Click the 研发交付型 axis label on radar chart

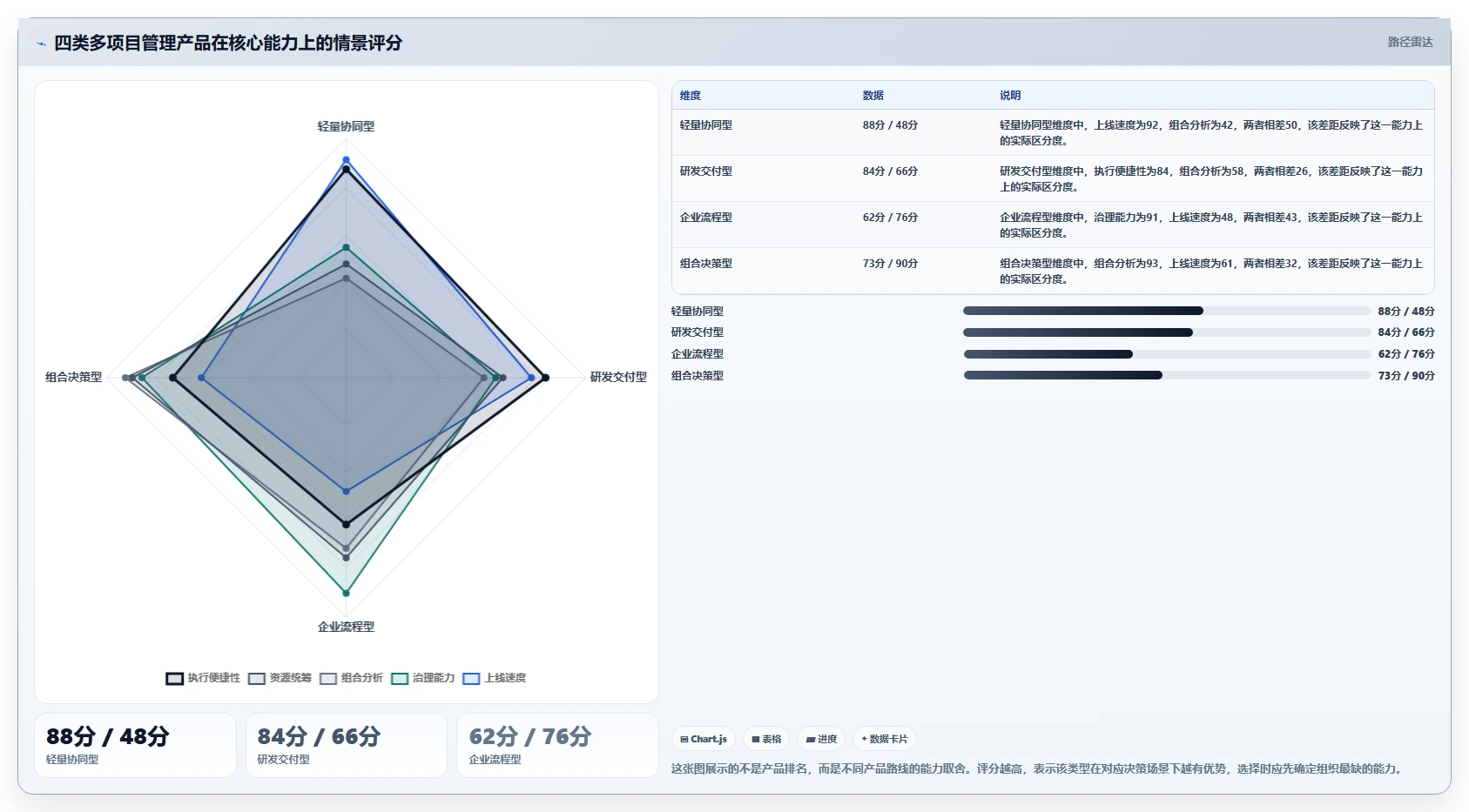pyautogui.click(x=618, y=377)
